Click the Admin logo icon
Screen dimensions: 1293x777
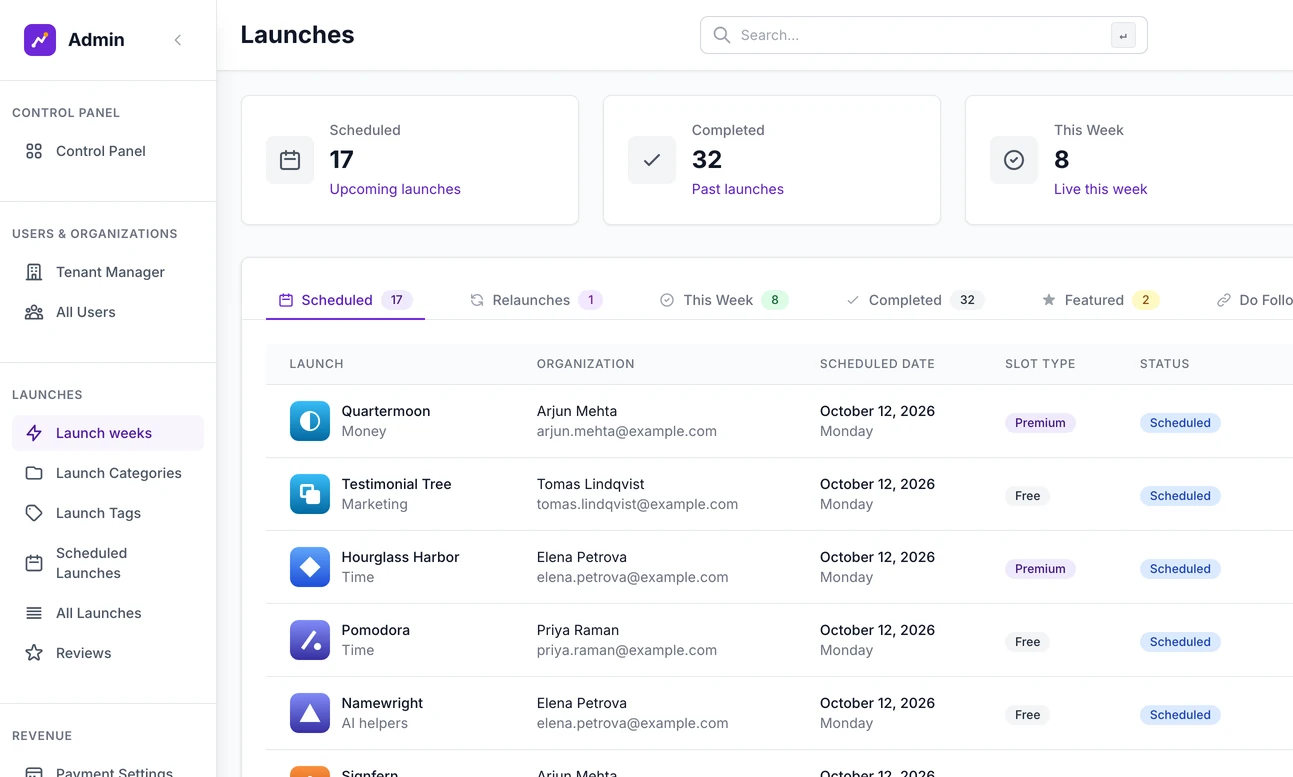(x=40, y=40)
